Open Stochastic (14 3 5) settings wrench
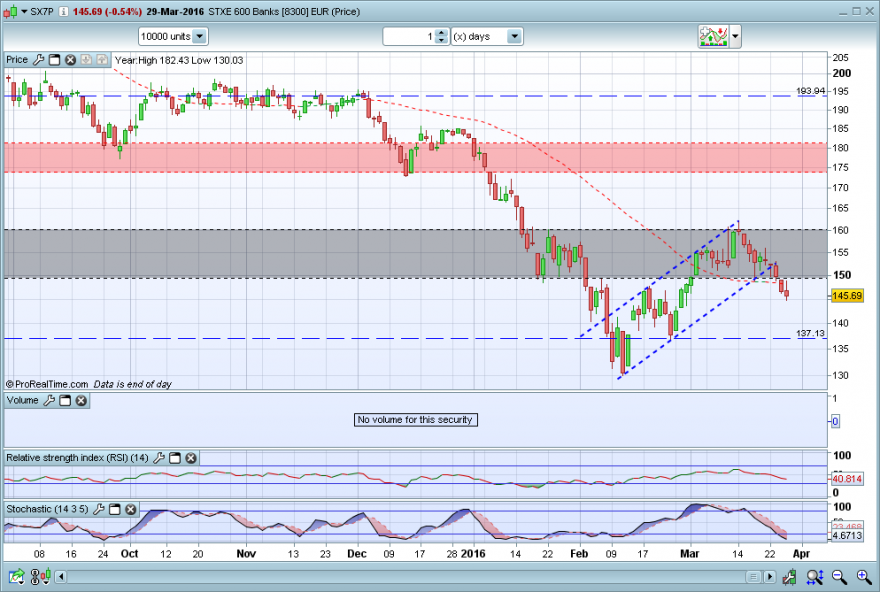Image resolution: width=880 pixels, height=592 pixels. pos(99,509)
